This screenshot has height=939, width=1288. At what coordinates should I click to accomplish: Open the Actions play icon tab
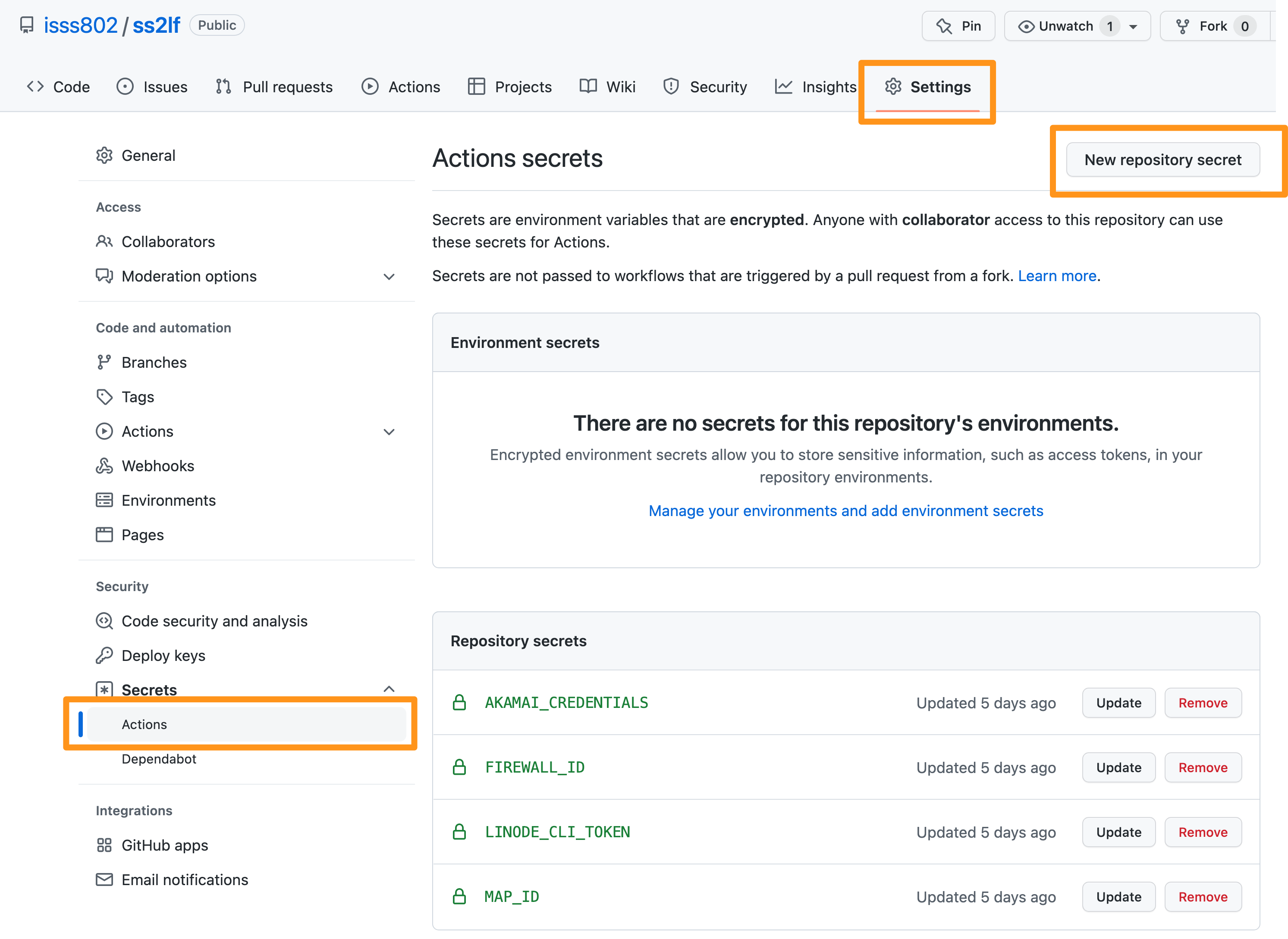[x=370, y=86]
